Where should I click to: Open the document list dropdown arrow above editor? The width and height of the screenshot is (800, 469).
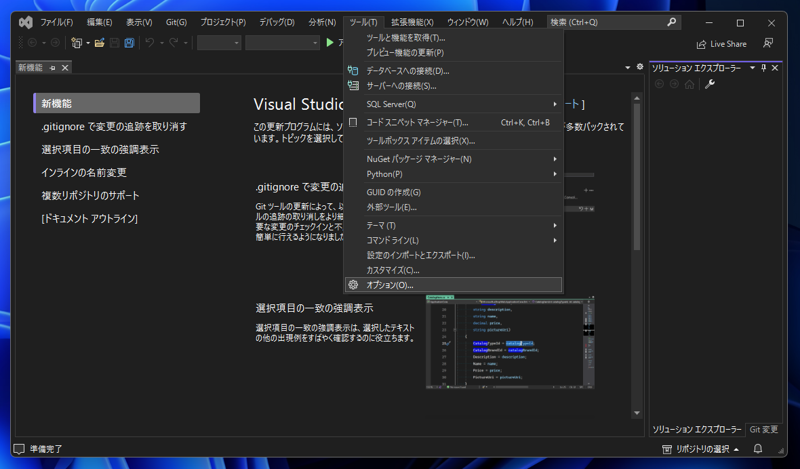(628, 67)
